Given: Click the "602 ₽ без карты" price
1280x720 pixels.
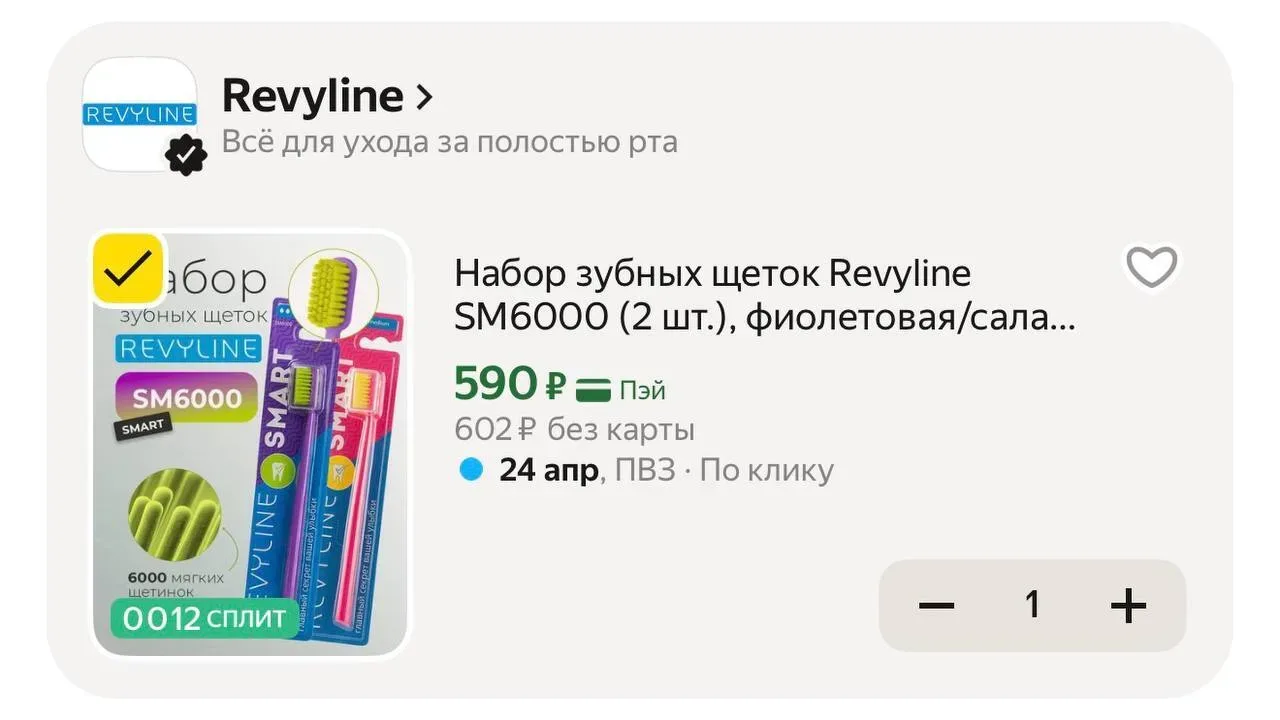Looking at the screenshot, I should [574, 430].
